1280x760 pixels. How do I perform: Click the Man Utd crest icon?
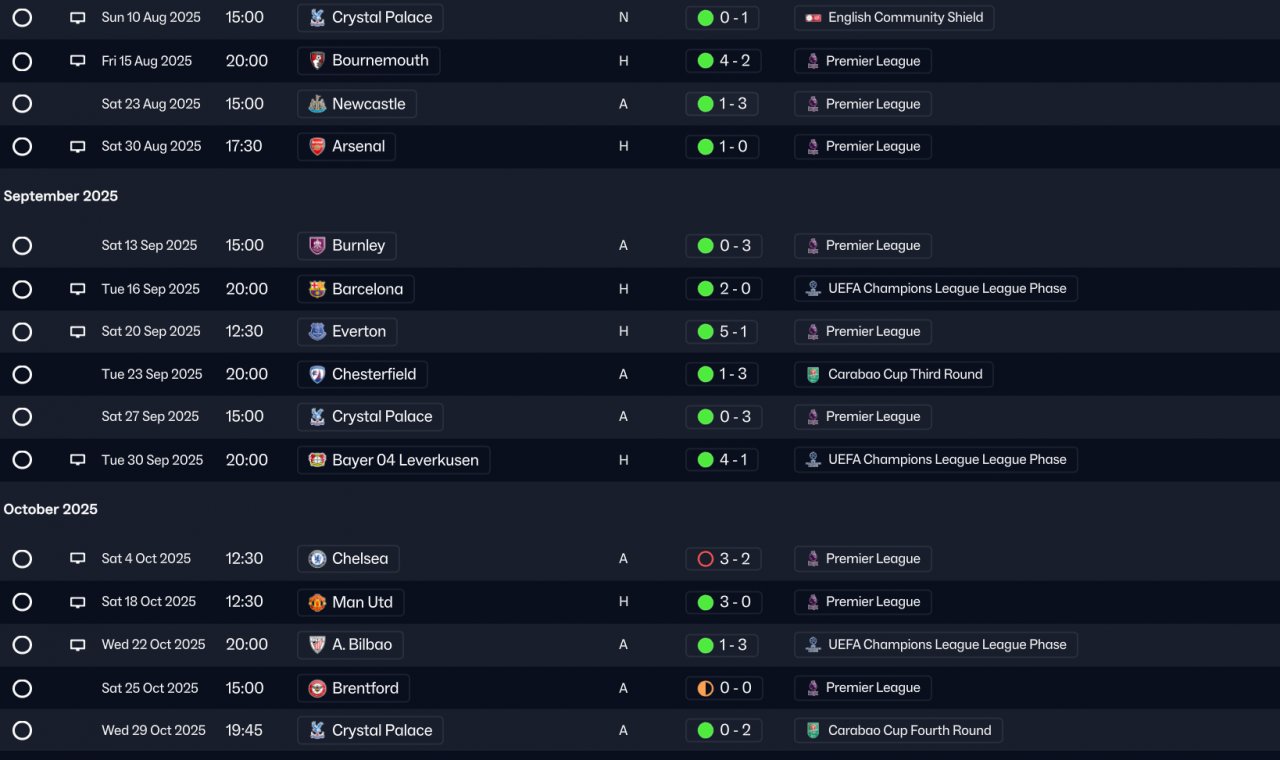(x=317, y=602)
